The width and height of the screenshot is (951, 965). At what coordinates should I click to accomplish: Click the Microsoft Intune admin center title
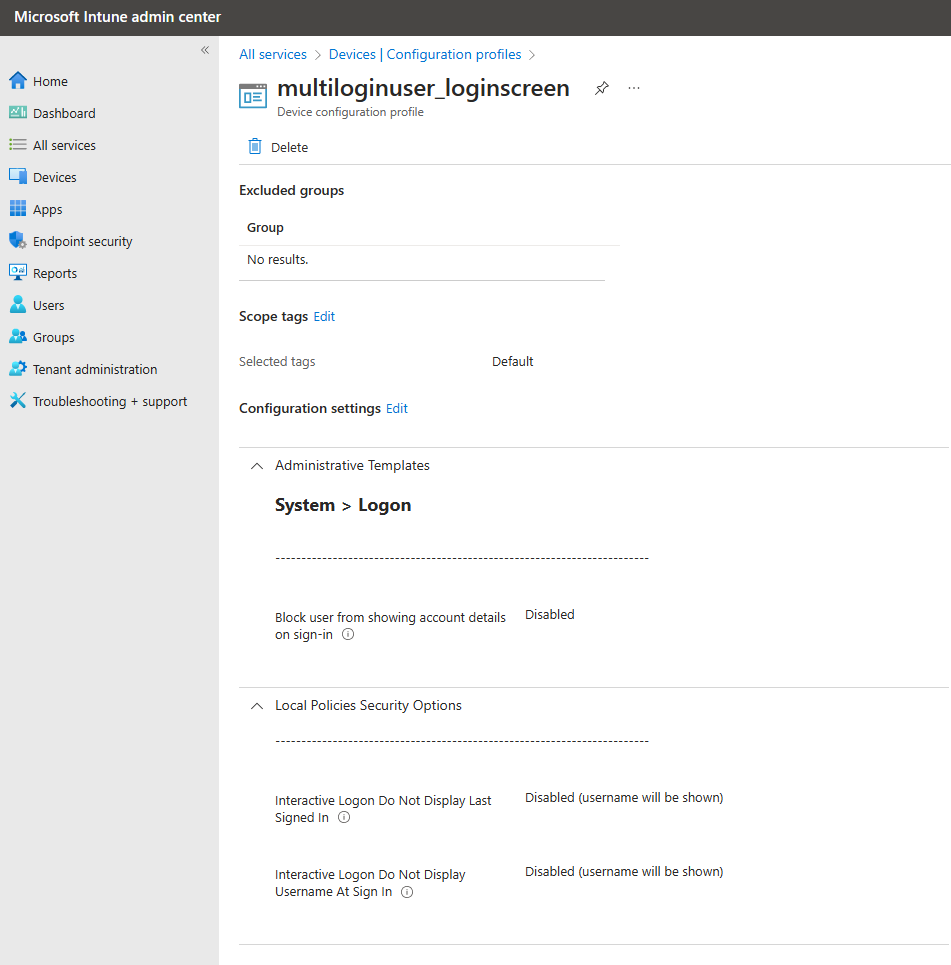click(117, 17)
